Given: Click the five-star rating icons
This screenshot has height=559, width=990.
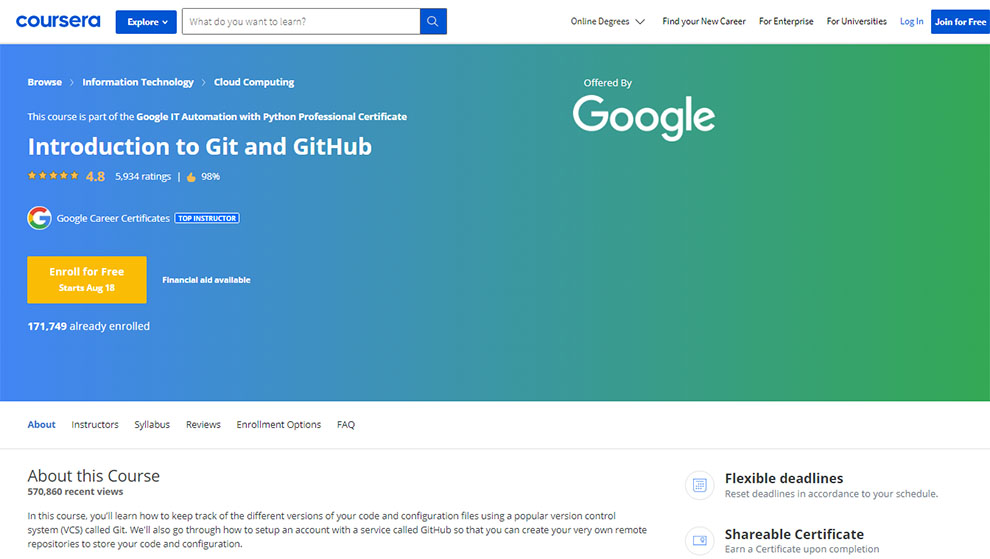Looking at the screenshot, I should (x=53, y=176).
